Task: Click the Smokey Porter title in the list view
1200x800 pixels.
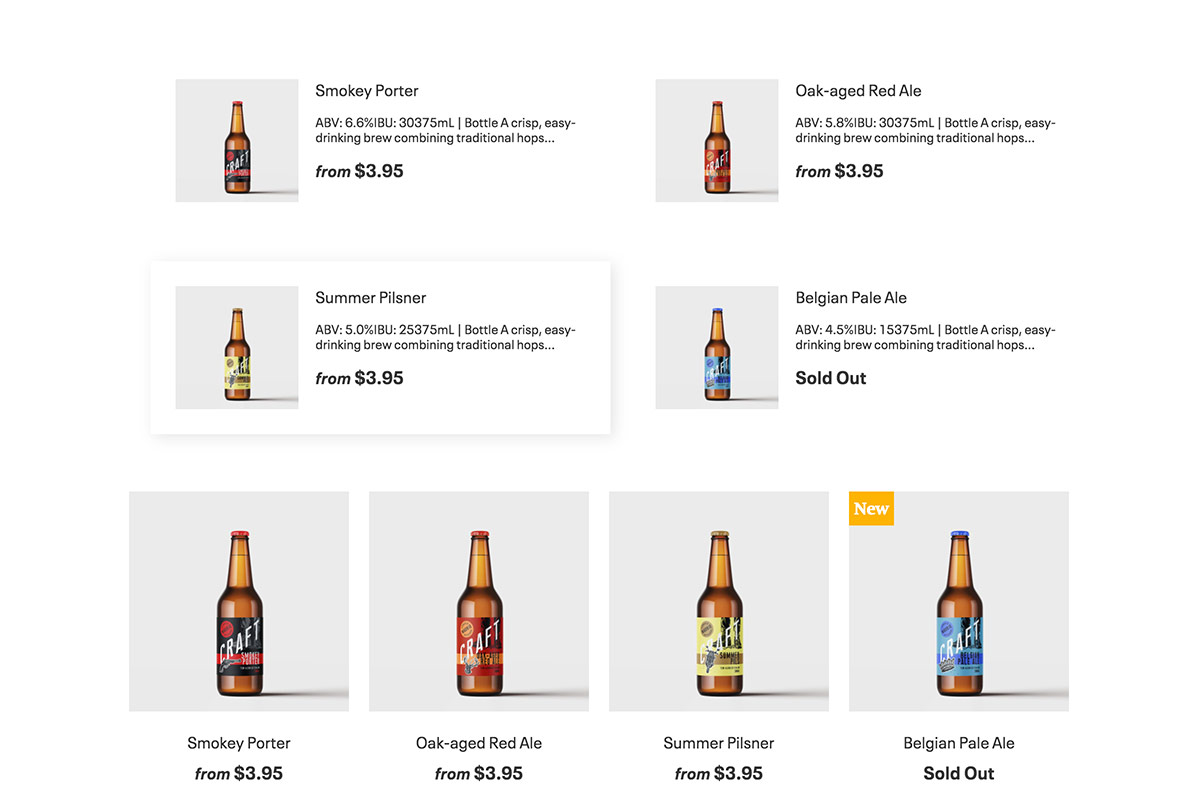Action: [x=367, y=91]
